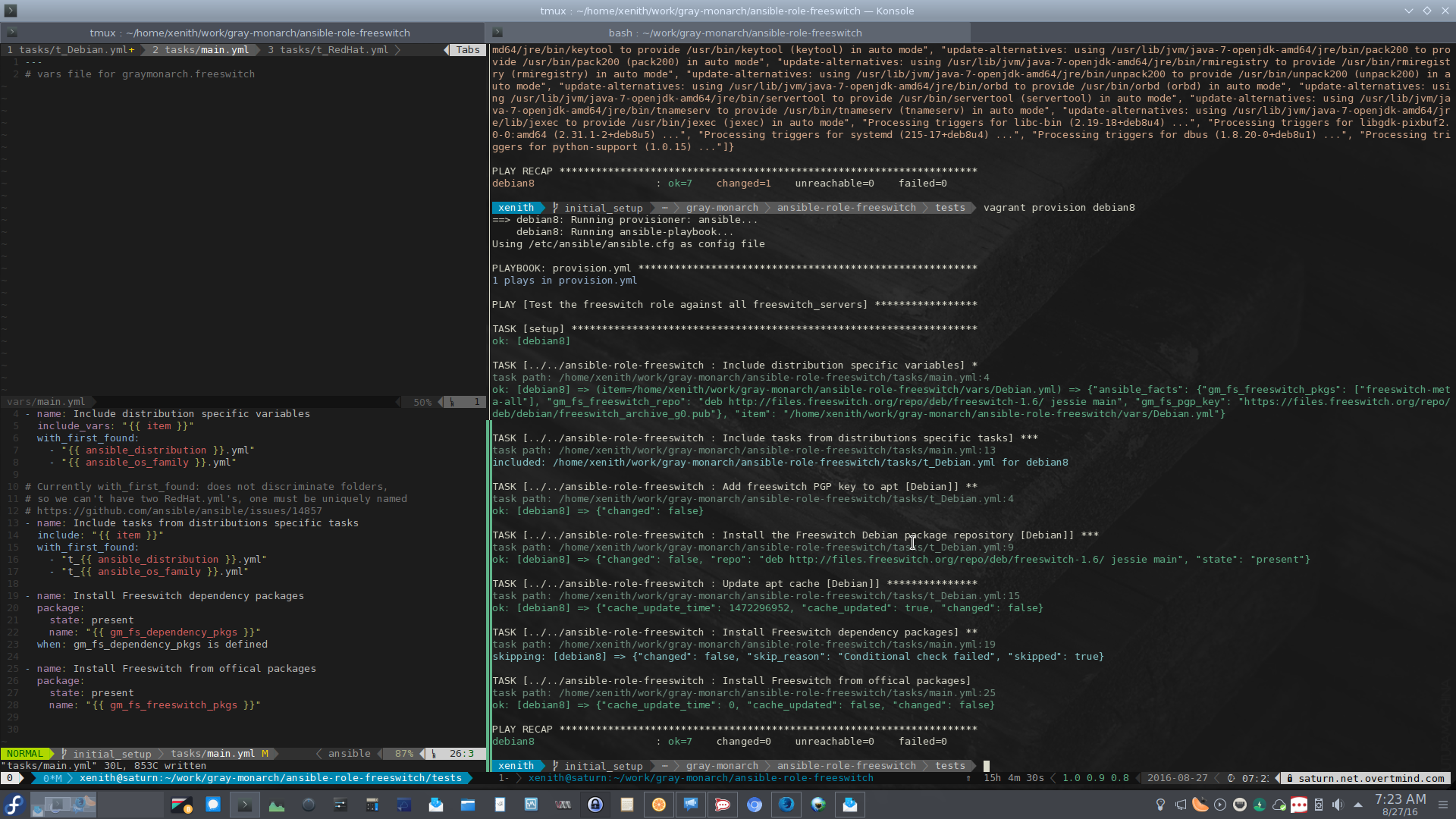The width and height of the screenshot is (1456, 819).
Task: Launch the VM virtualization icon
Action: [563, 805]
